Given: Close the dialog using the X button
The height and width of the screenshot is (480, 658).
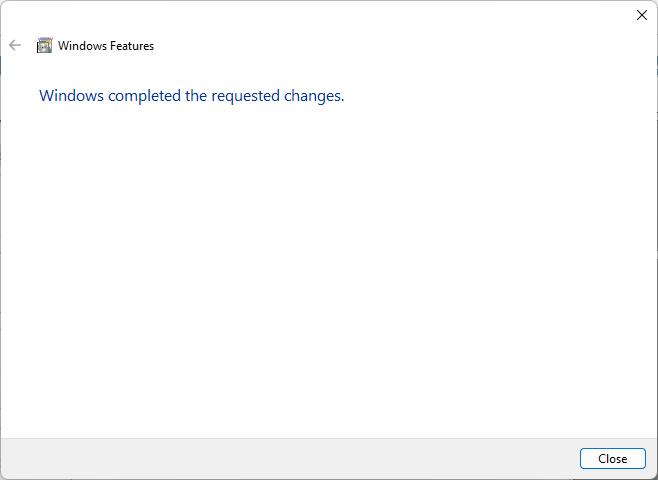Looking at the screenshot, I should coord(642,15).
